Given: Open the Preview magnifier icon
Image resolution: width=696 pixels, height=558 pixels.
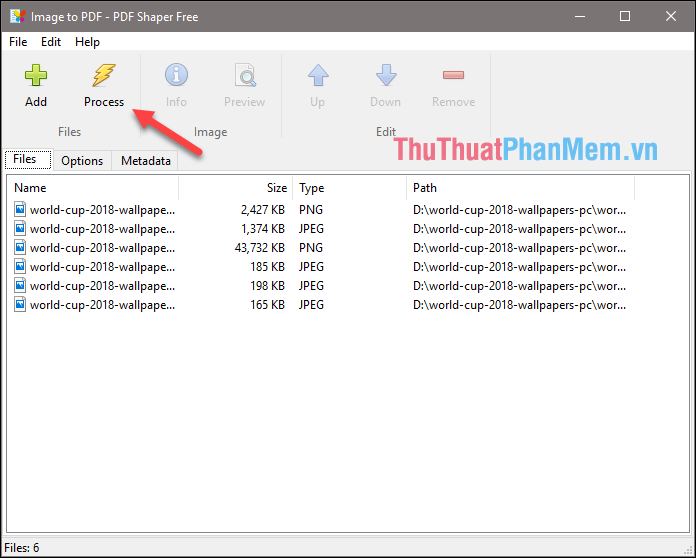Looking at the screenshot, I should pyautogui.click(x=245, y=75).
